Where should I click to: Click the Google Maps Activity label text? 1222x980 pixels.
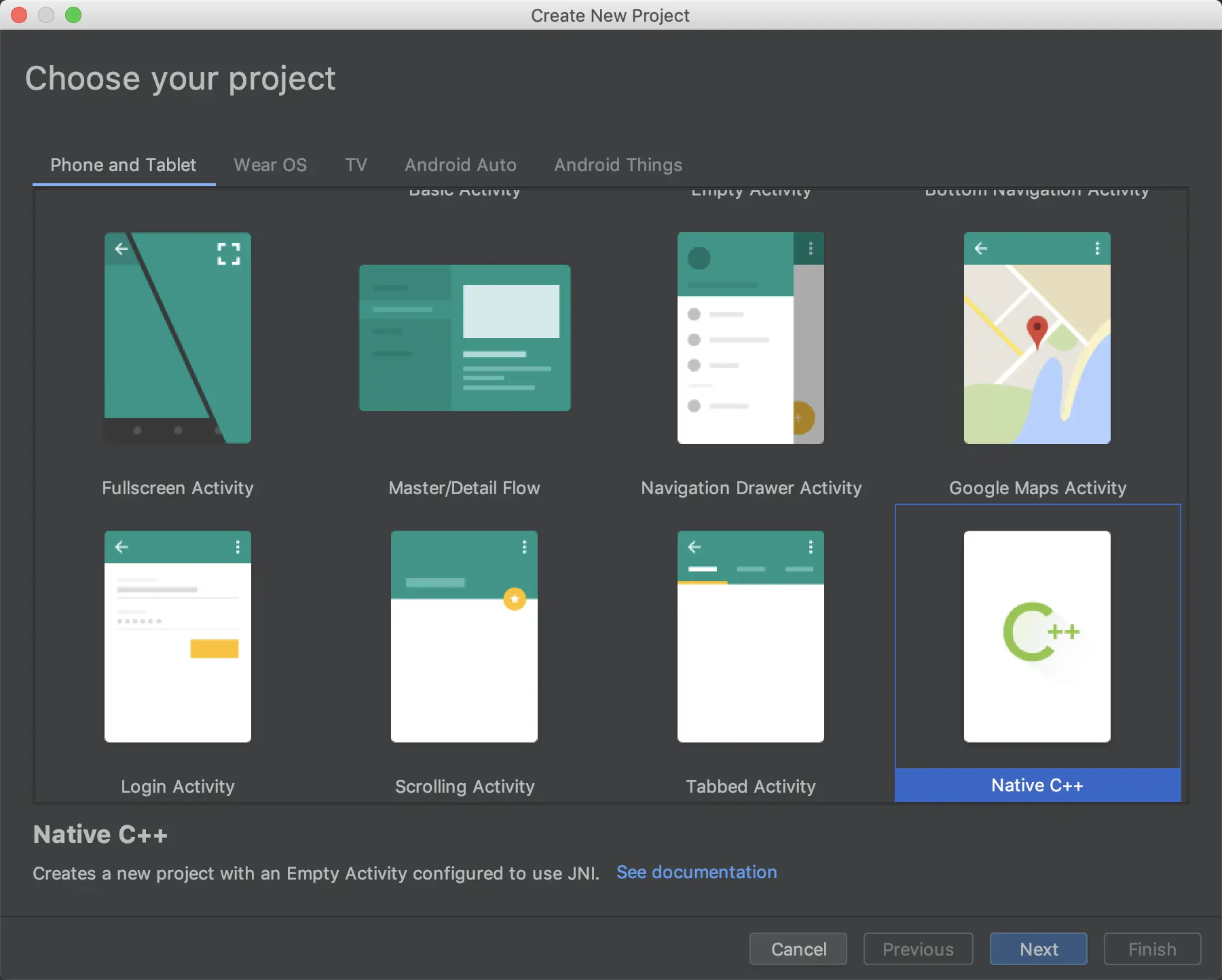[x=1037, y=488]
